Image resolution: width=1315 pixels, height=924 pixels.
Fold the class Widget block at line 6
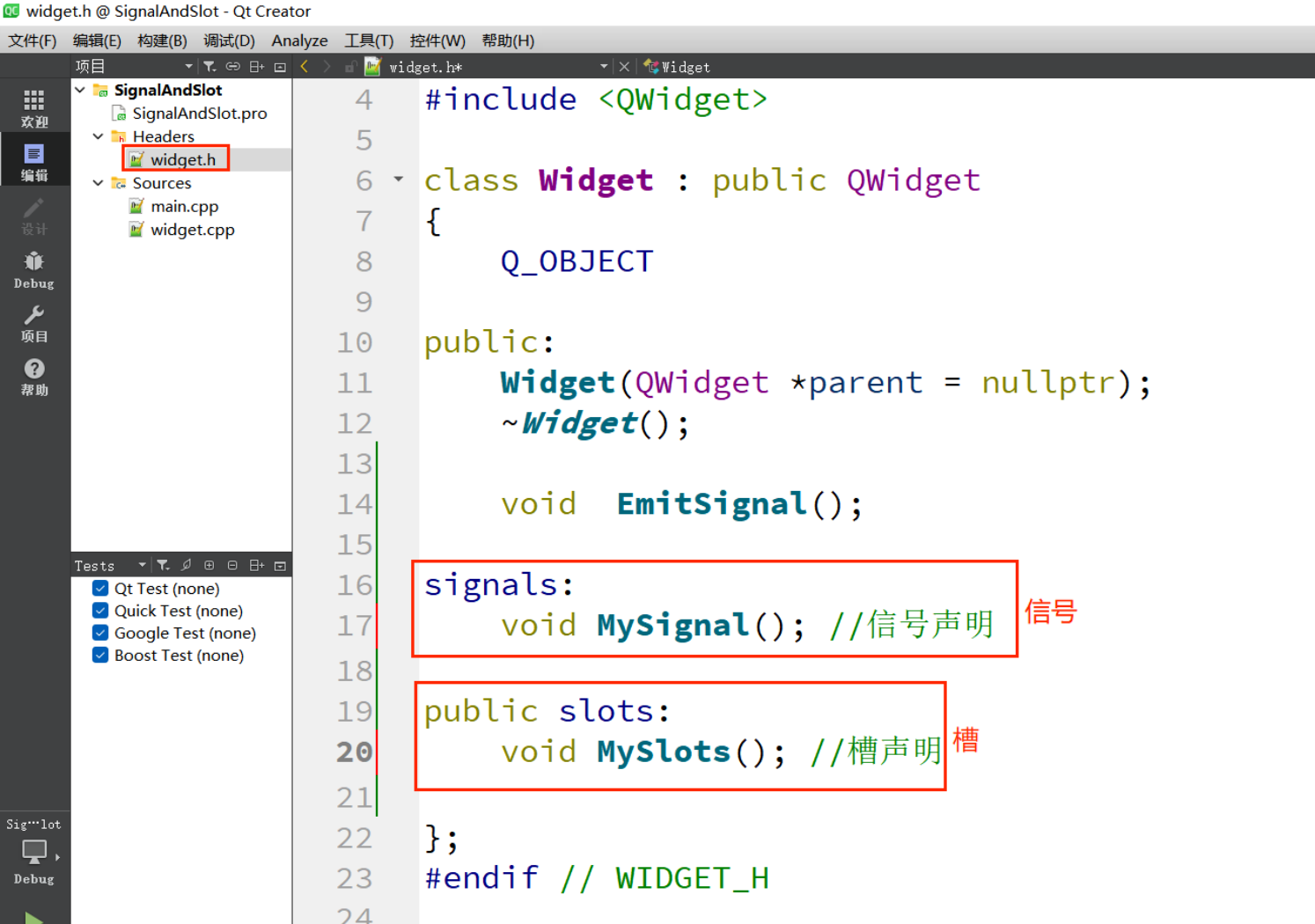click(399, 180)
